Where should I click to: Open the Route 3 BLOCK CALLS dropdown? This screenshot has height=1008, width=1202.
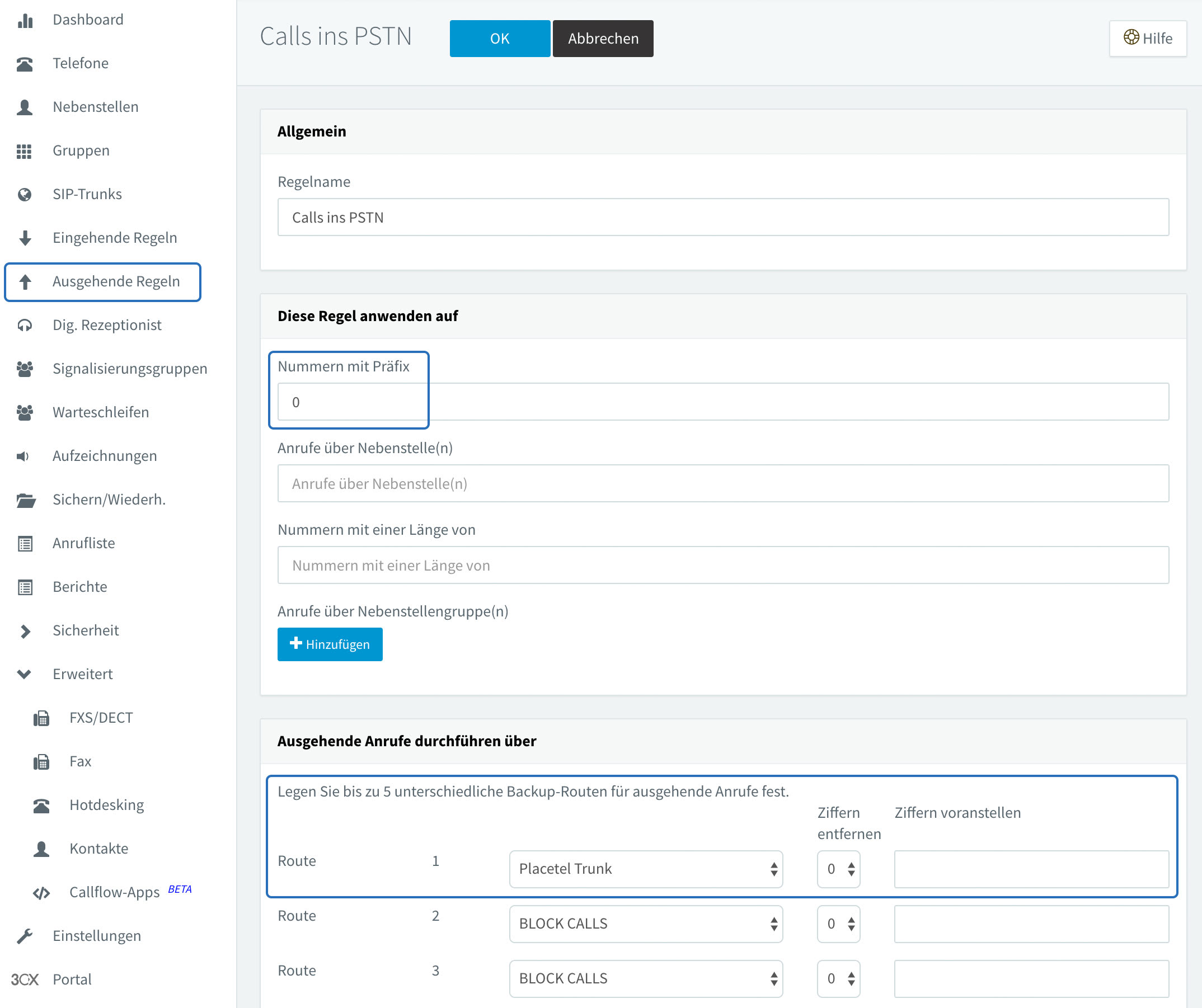(x=646, y=979)
